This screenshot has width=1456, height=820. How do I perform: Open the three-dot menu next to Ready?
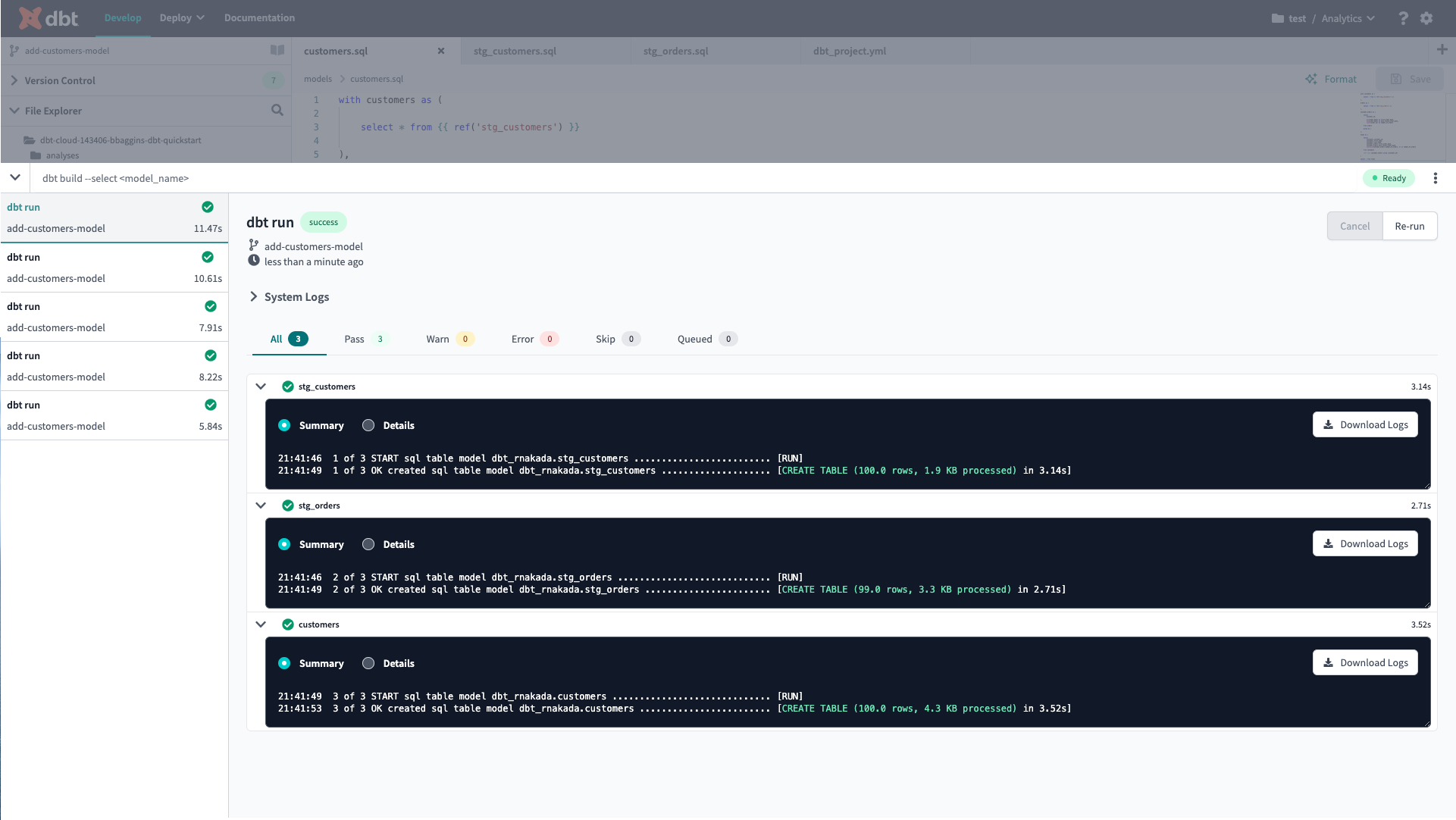pos(1435,178)
